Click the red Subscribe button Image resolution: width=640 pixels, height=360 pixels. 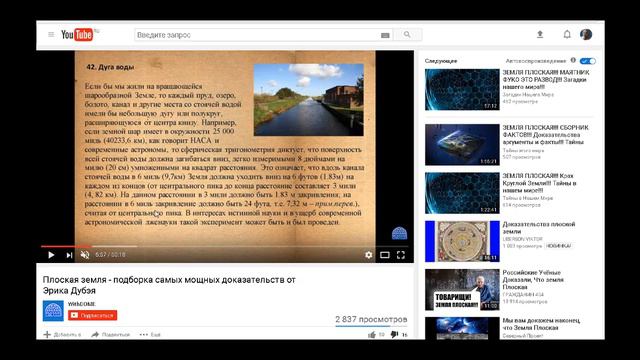[x=93, y=315]
